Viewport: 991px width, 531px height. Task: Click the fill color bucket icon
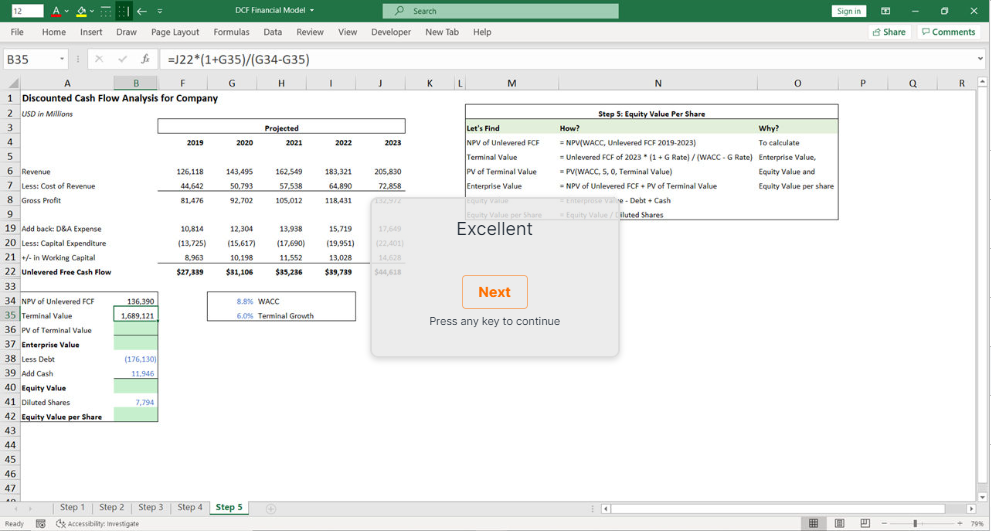click(81, 11)
